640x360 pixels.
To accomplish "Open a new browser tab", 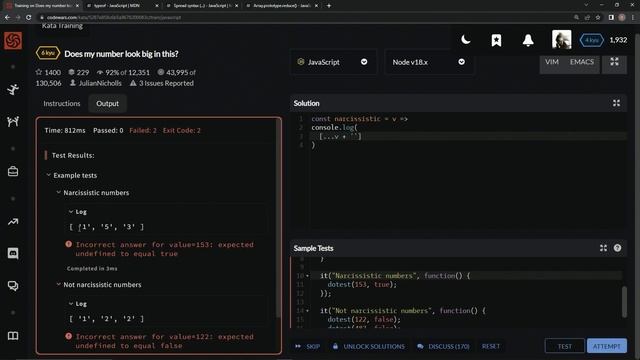I will click(329, 6).
